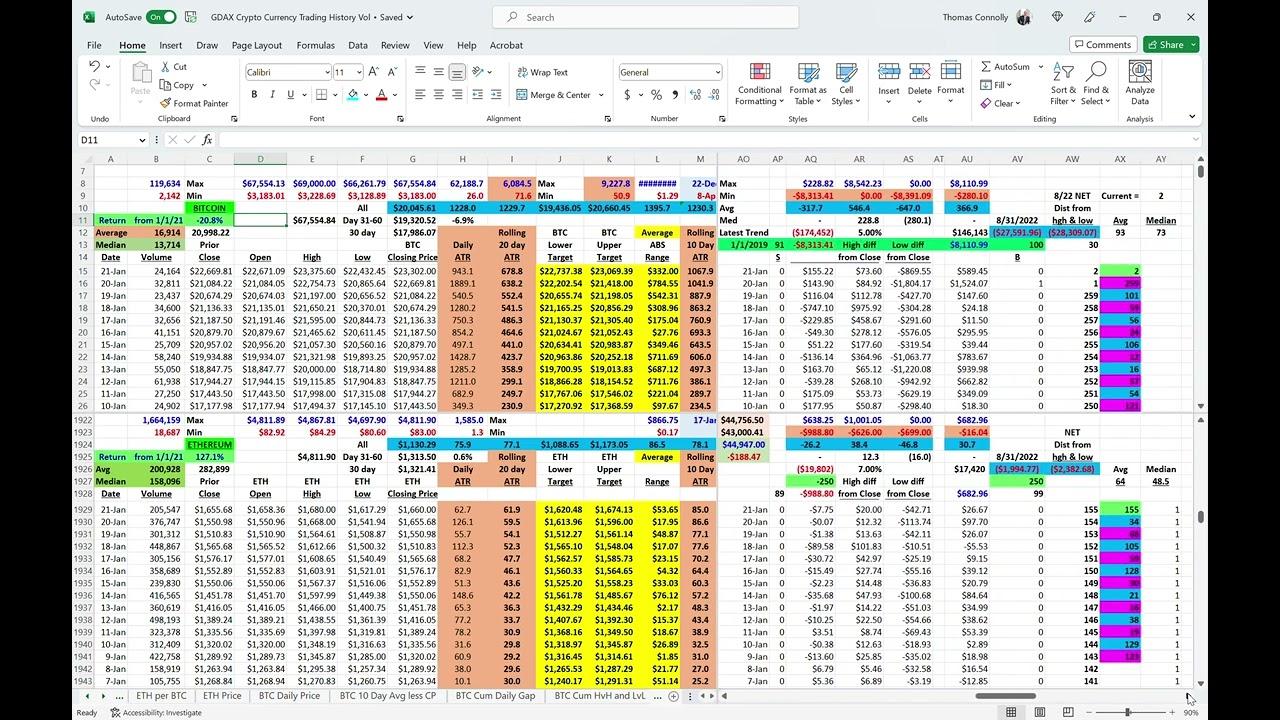The width and height of the screenshot is (1280, 720).
Task: Click the zoom slider in status bar
Action: [x=1127, y=712]
